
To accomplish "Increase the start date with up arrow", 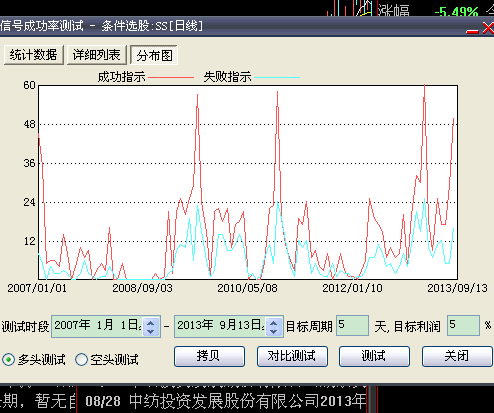I will pos(151,322).
